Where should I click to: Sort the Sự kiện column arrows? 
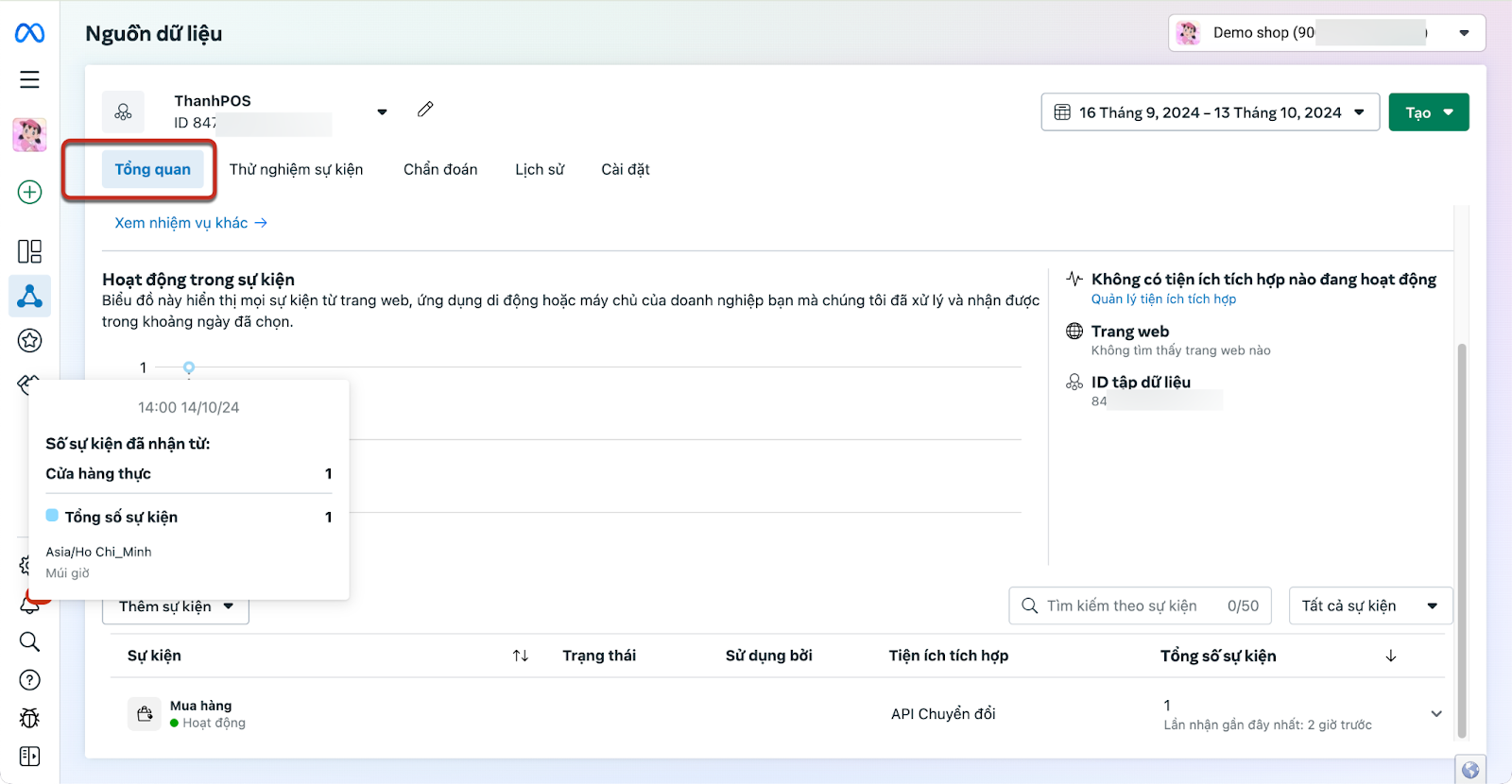pyautogui.click(x=521, y=656)
